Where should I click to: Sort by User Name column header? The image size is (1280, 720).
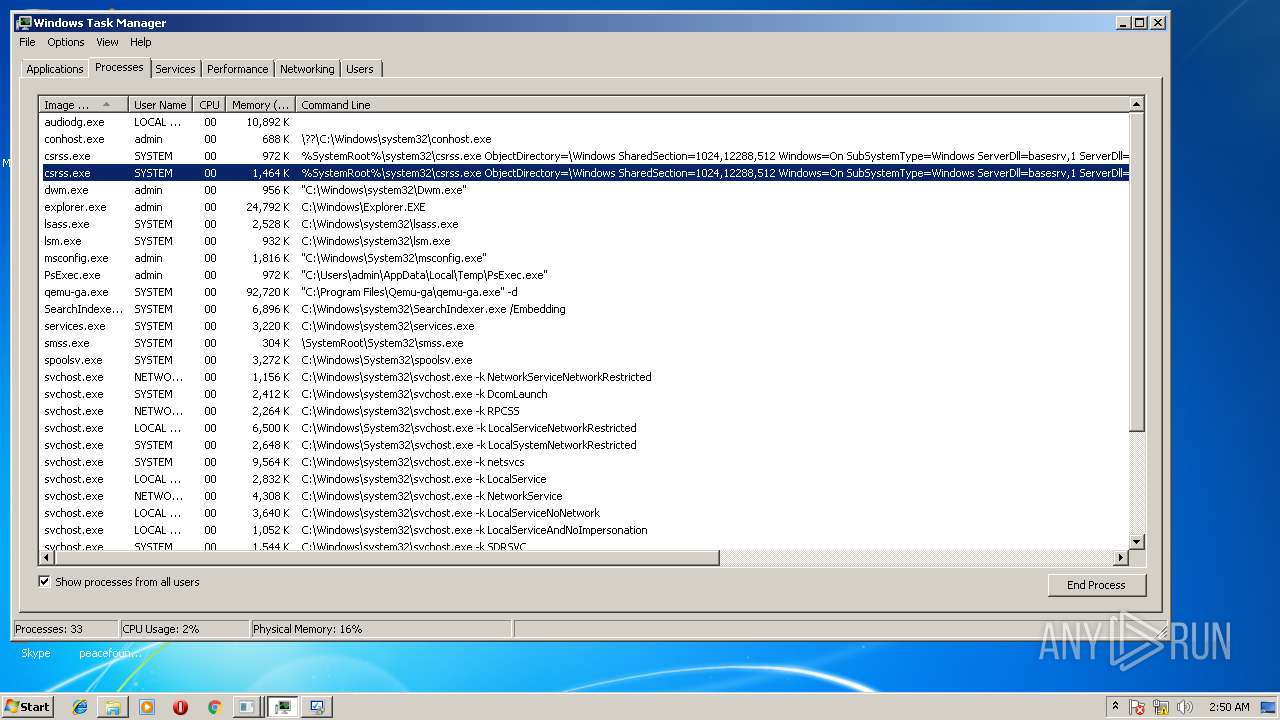(x=161, y=105)
